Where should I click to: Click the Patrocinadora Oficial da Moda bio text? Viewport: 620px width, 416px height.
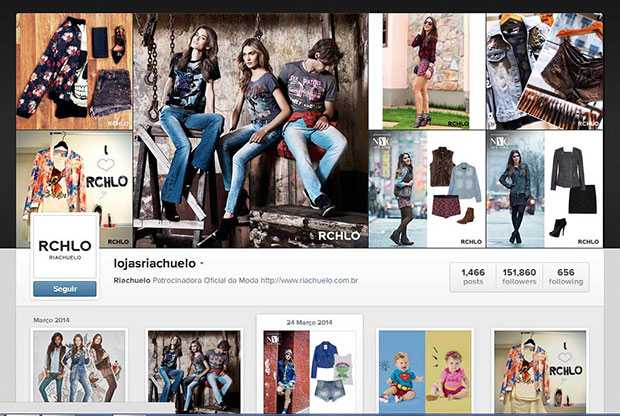(206, 280)
